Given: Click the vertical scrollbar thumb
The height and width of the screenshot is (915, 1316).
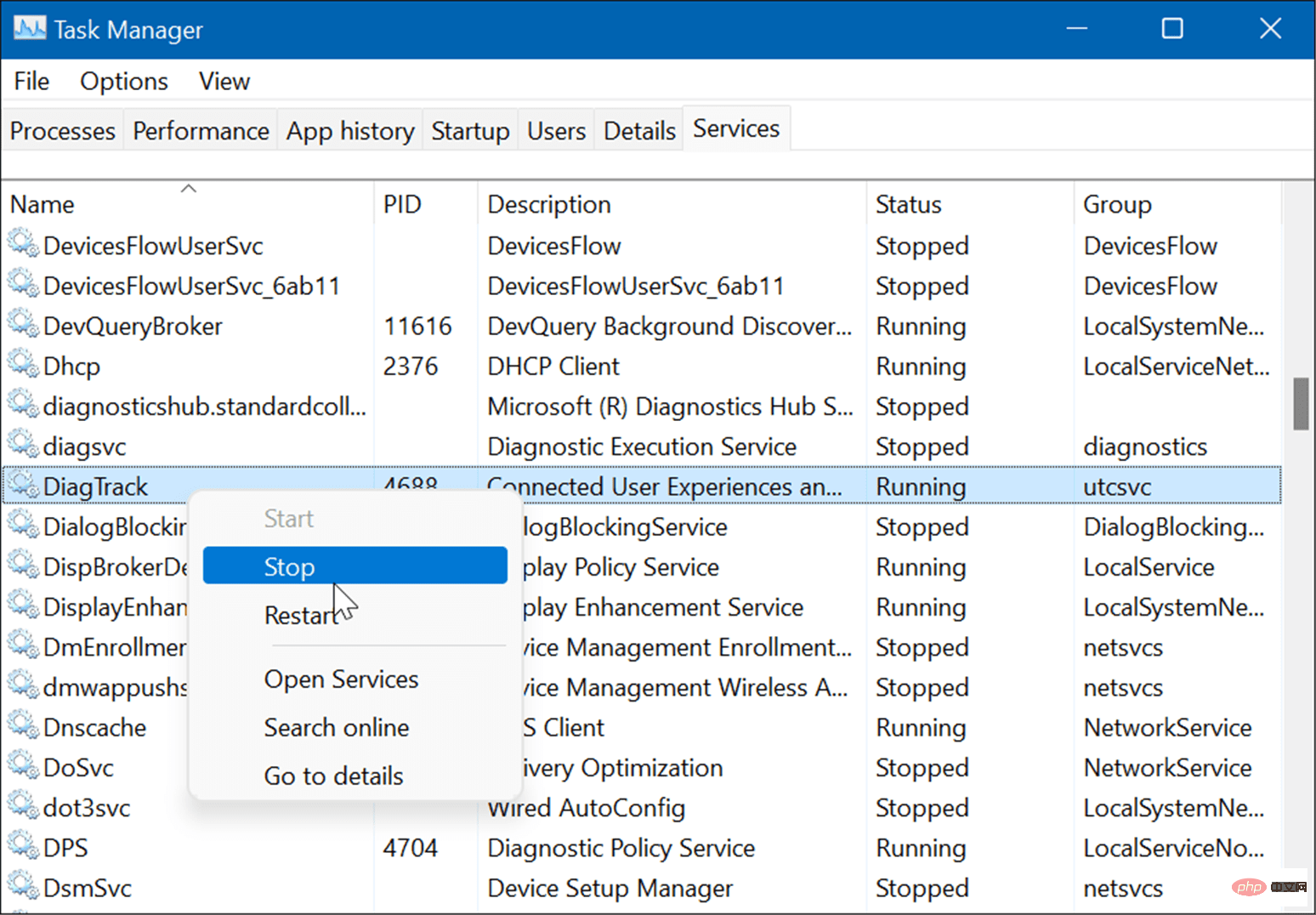Looking at the screenshot, I should (1301, 404).
